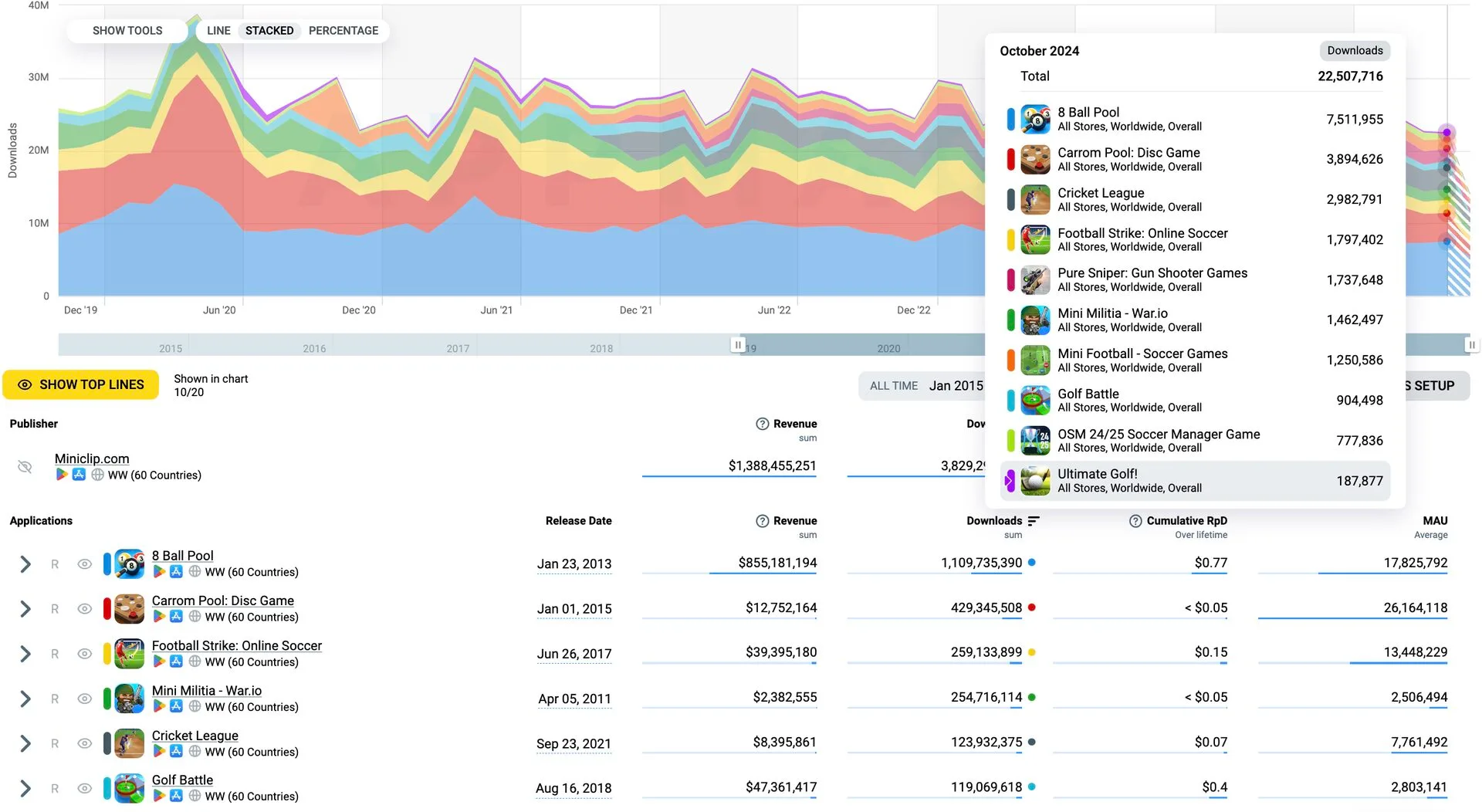This screenshot has width=1482, height=812.
Task: Click the red color swatch for Carrom Pool row
Action: tap(107, 609)
